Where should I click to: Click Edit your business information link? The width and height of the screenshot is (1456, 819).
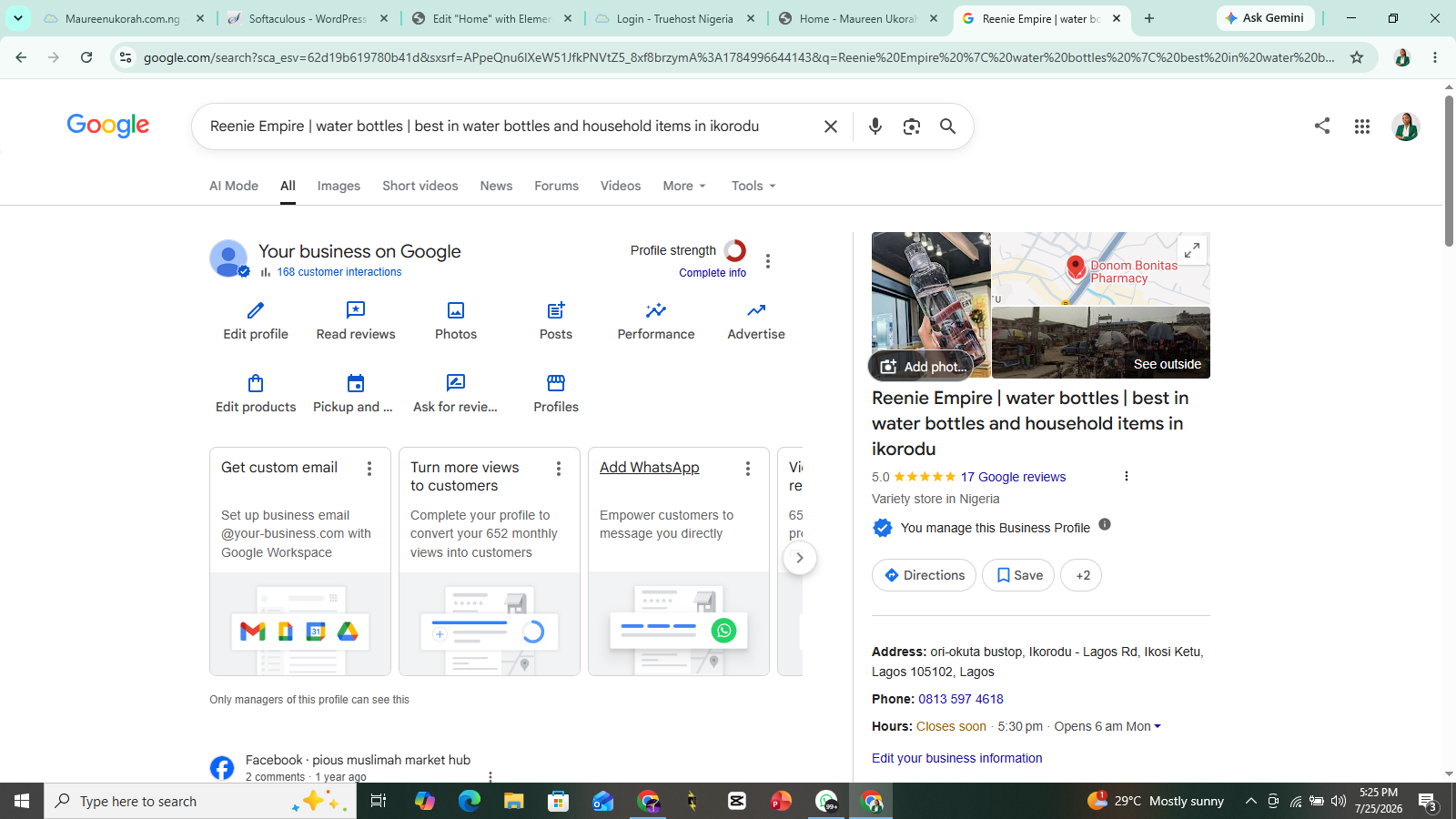tap(957, 758)
